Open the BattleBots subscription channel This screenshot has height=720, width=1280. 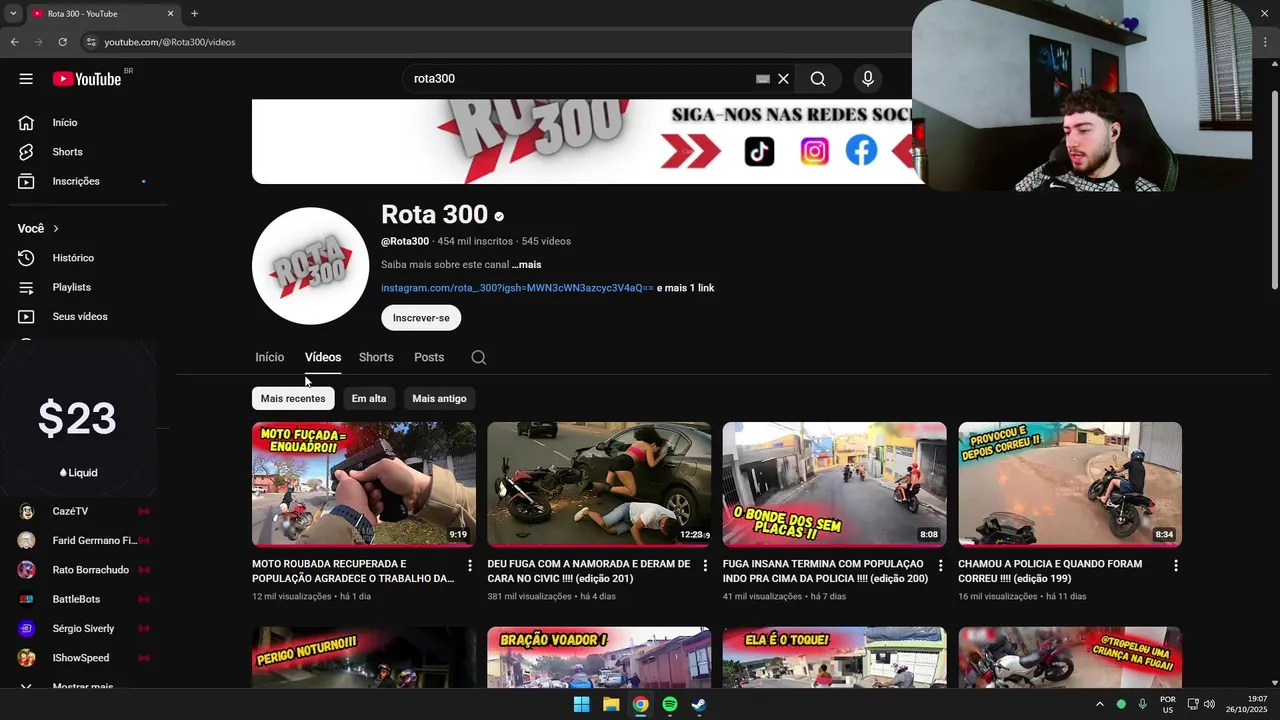(84, 599)
